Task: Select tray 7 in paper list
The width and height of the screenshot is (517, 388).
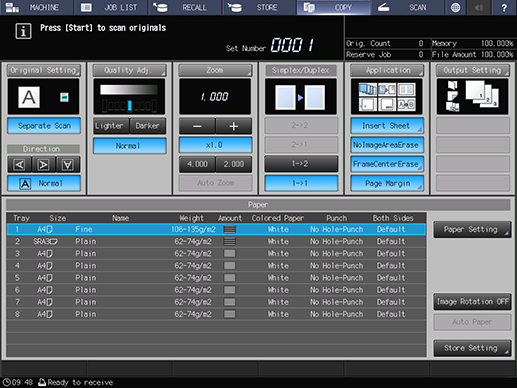Action: 216,302
